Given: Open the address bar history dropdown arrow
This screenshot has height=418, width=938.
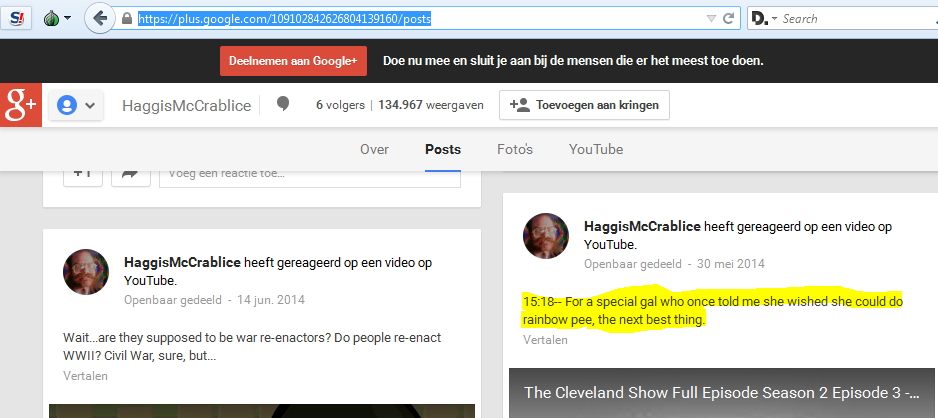Looking at the screenshot, I should (711, 19).
